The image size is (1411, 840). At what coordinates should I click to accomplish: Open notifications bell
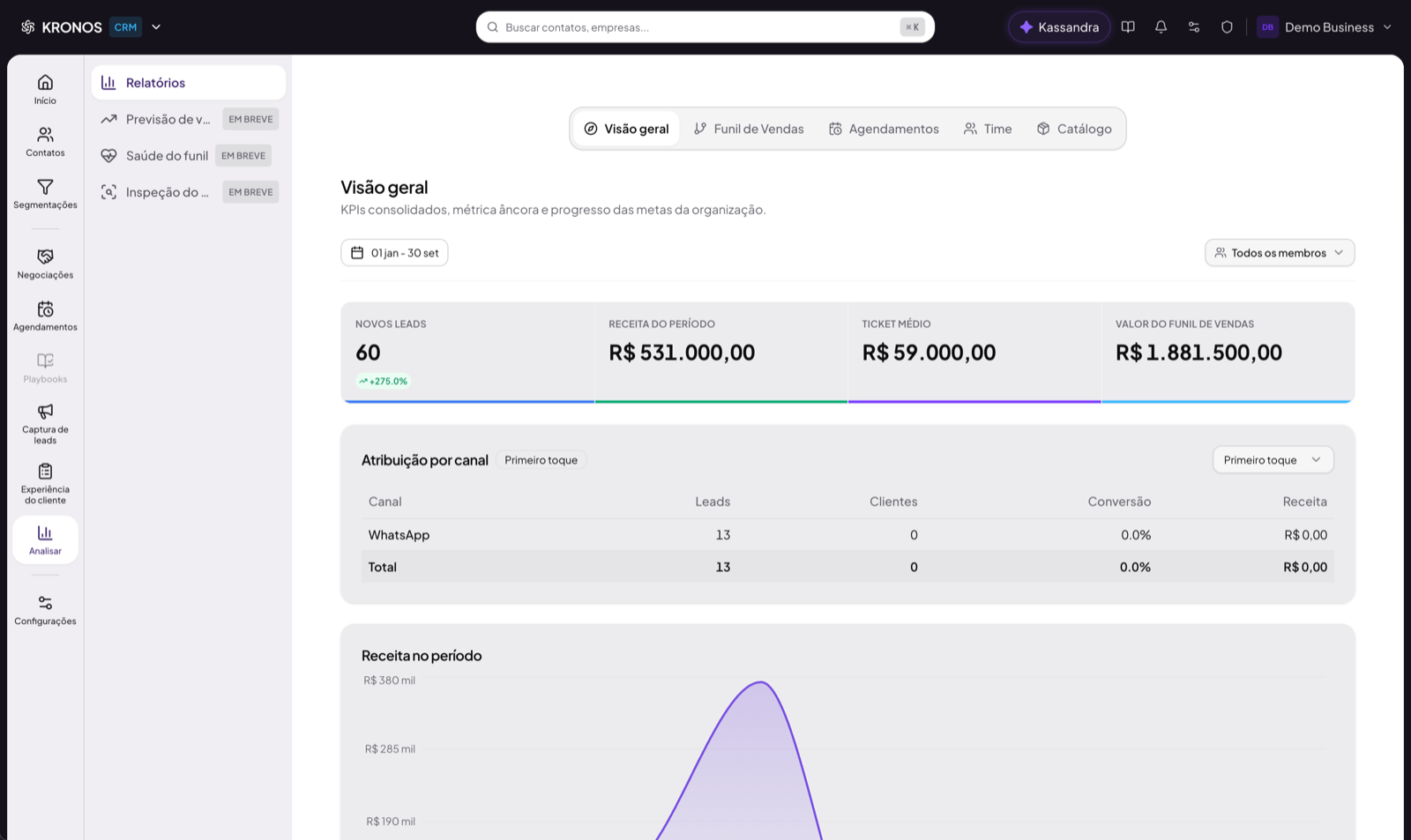(1161, 27)
